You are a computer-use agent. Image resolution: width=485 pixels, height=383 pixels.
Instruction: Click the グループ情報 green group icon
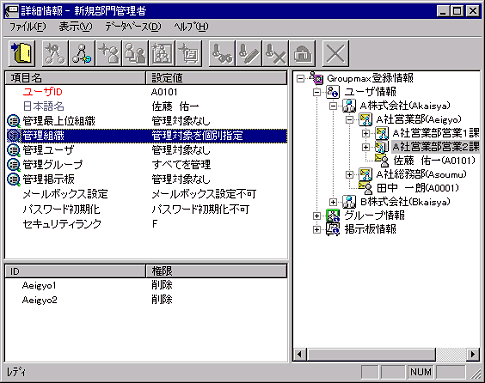tap(333, 215)
